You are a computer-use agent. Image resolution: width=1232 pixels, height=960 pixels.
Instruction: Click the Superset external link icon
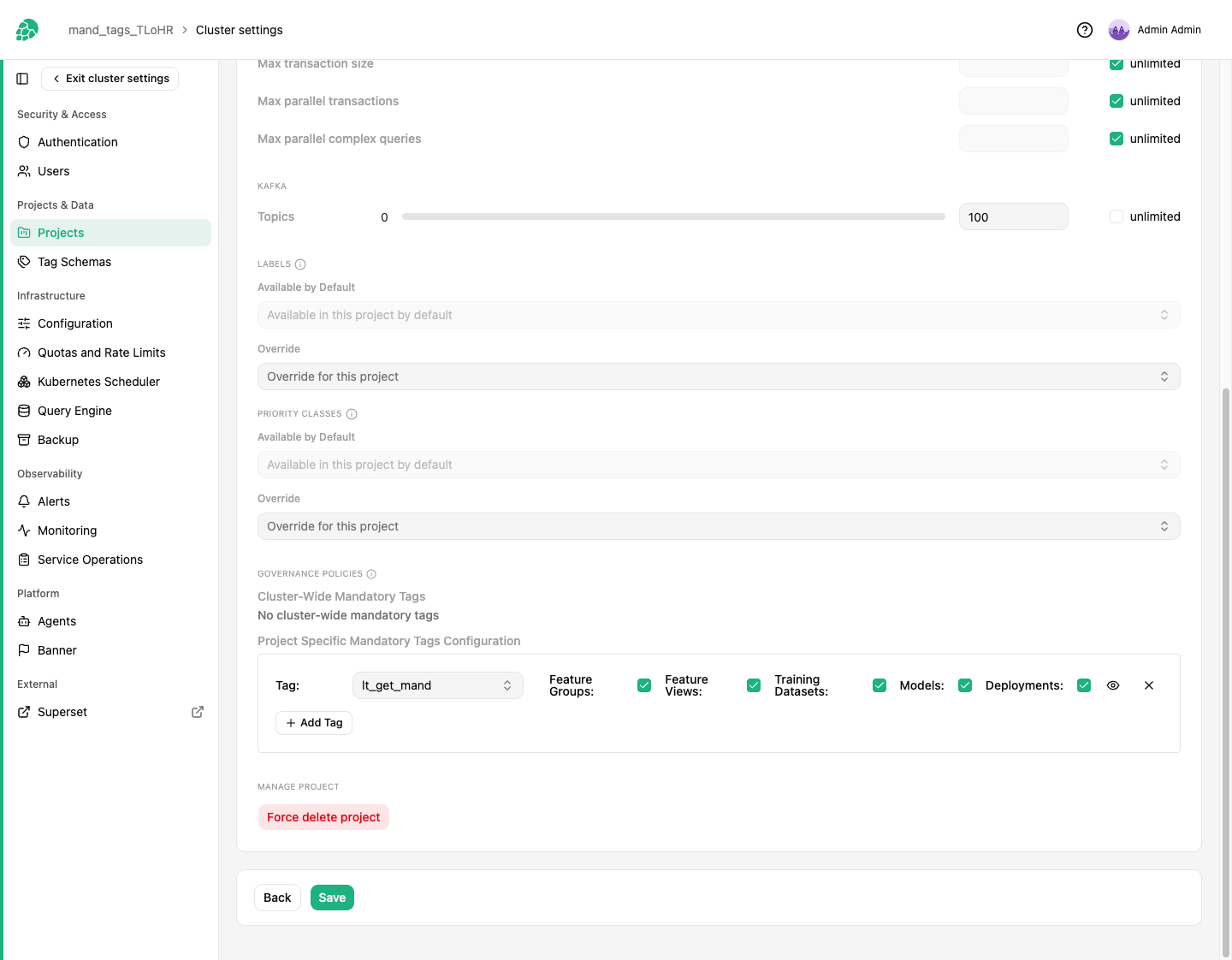tap(24, 712)
